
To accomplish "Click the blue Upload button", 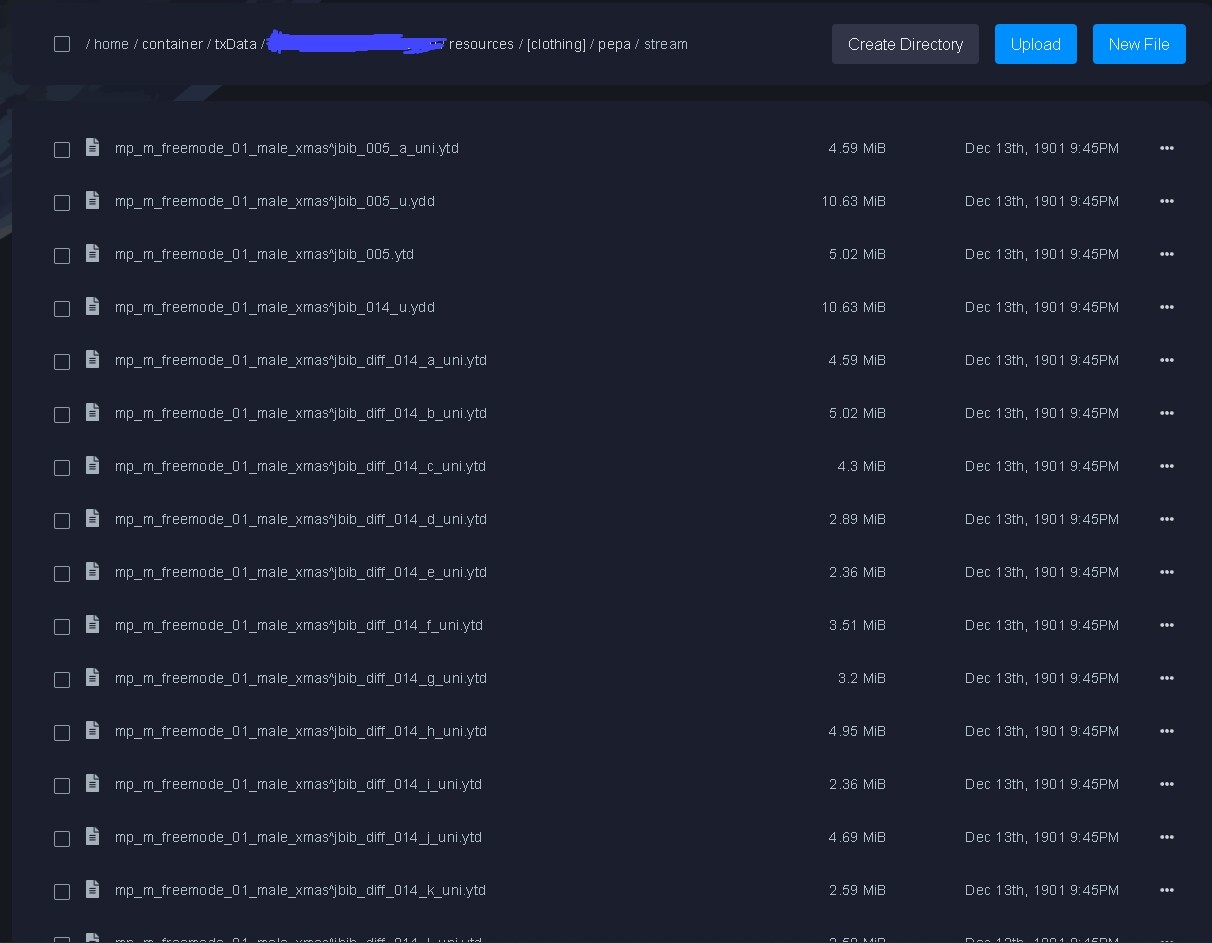I will coord(1035,44).
